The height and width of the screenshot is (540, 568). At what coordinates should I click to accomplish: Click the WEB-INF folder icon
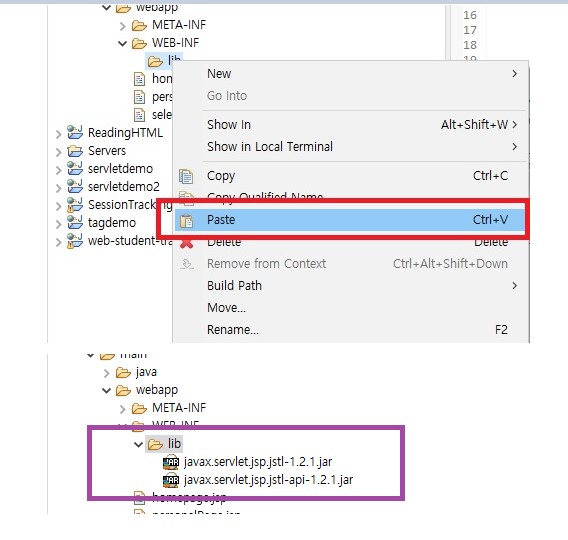pyautogui.click(x=139, y=44)
